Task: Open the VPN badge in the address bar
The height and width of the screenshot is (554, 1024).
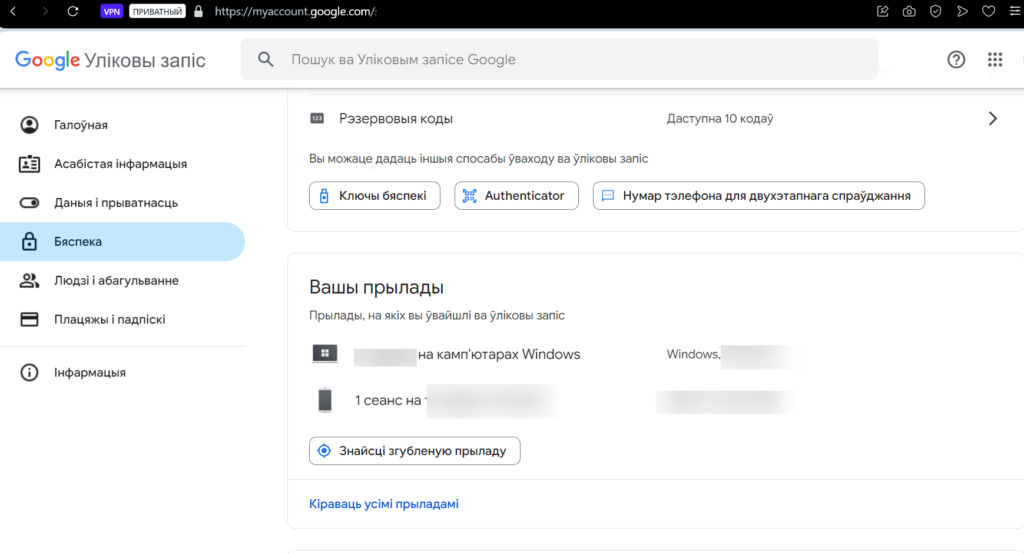Action: pos(112,11)
